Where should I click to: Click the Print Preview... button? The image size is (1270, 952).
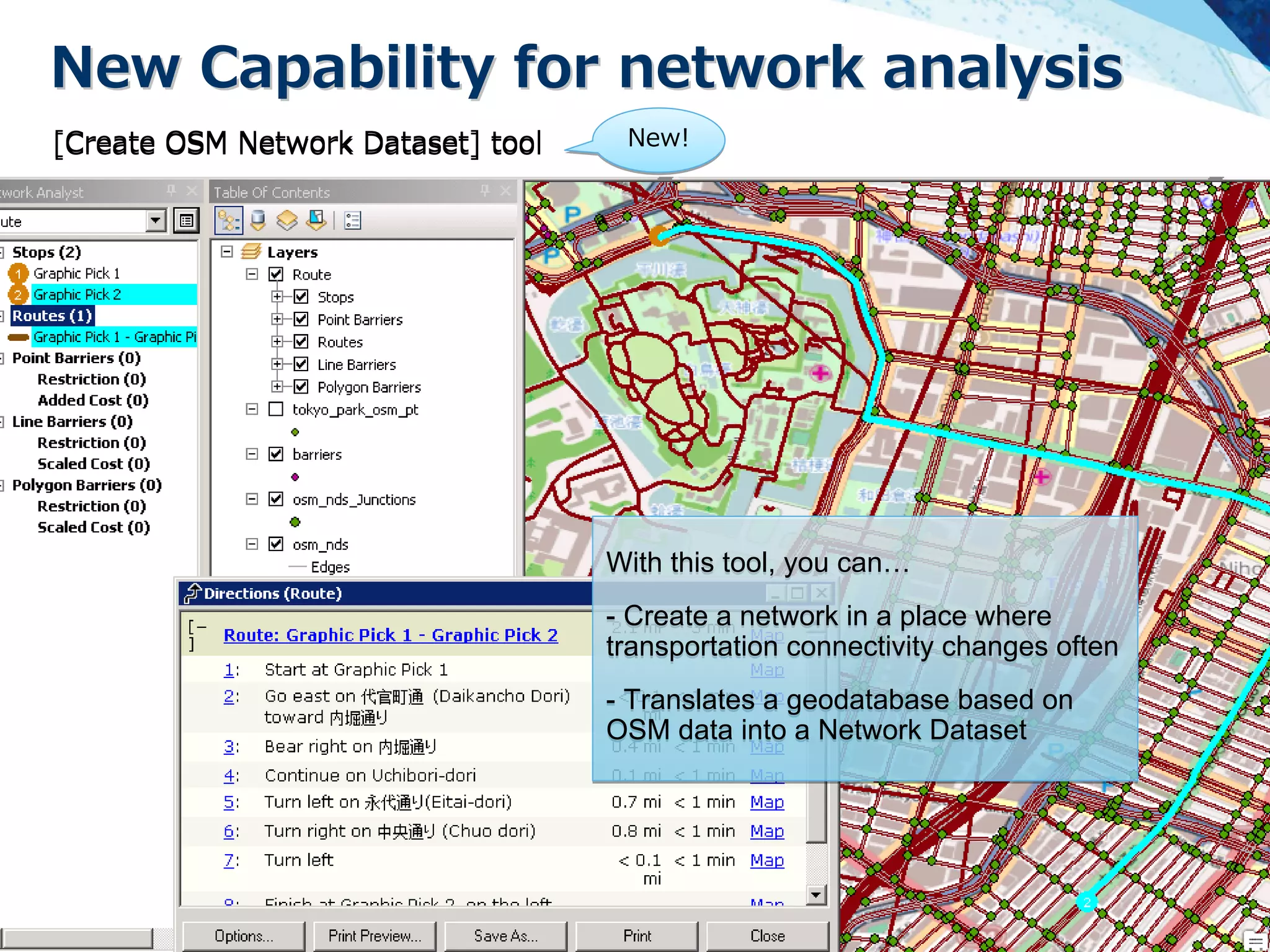(375, 935)
